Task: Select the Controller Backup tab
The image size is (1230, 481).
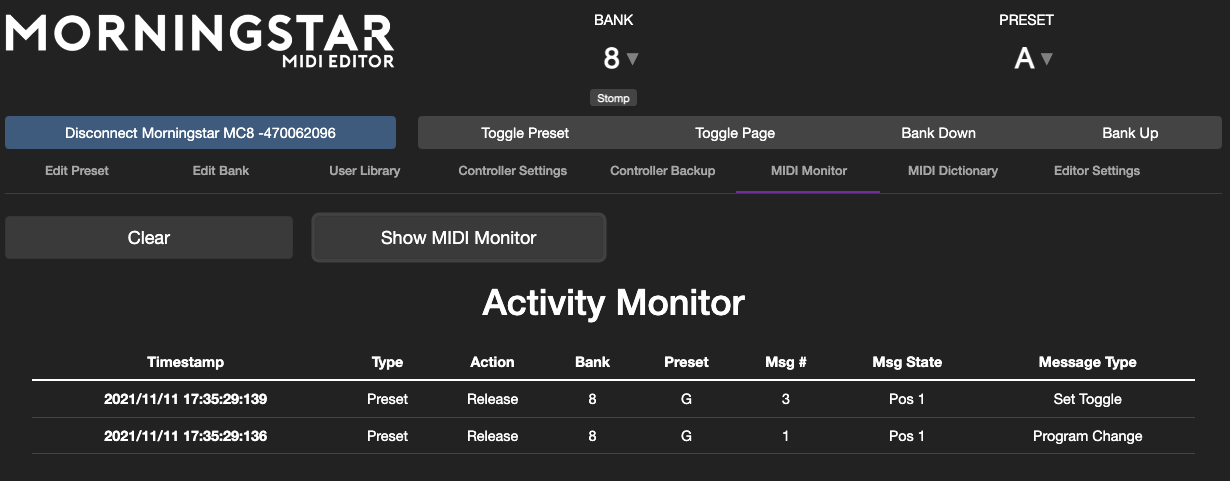Action: 662,171
